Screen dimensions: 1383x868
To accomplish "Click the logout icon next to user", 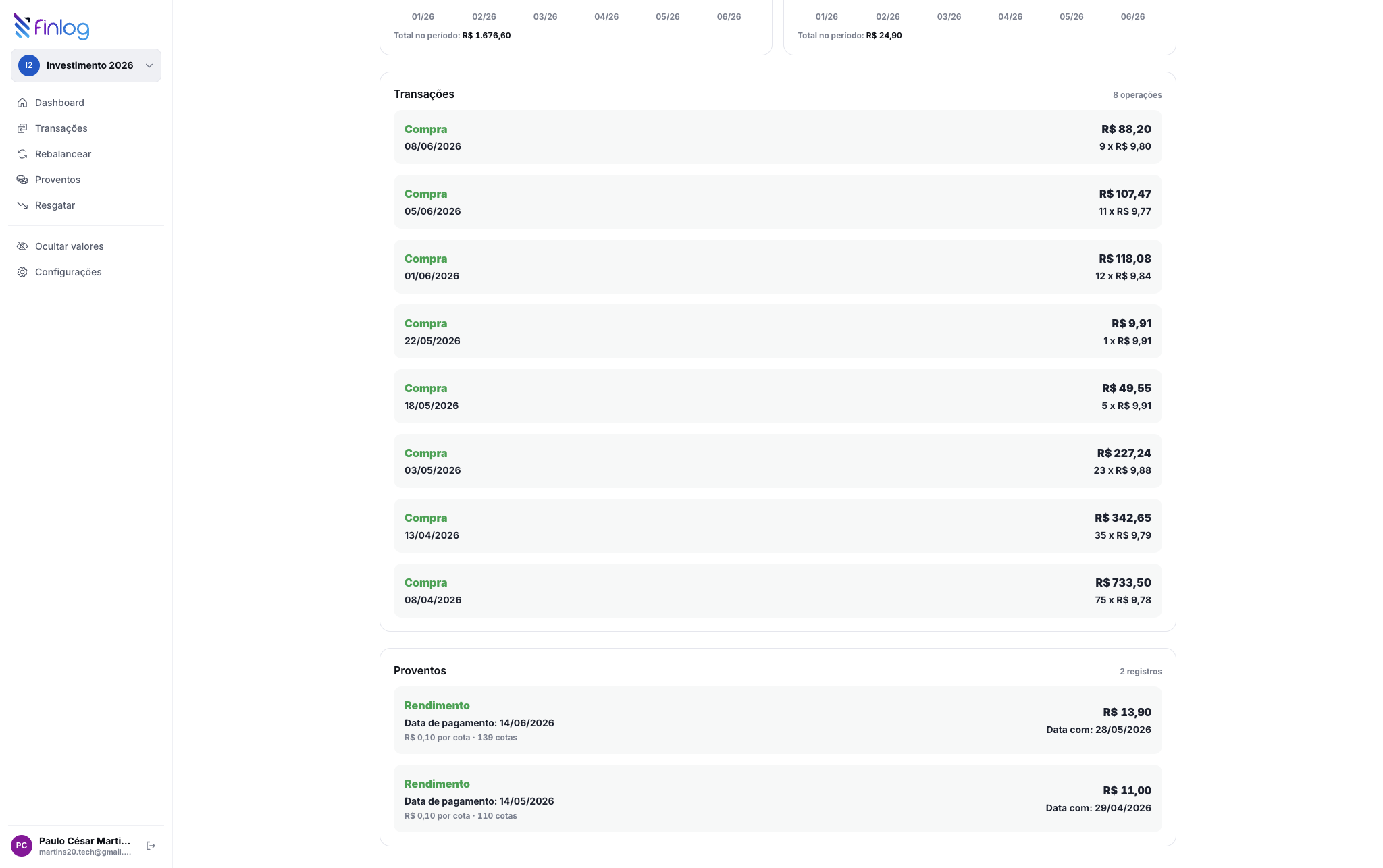I will click(151, 846).
